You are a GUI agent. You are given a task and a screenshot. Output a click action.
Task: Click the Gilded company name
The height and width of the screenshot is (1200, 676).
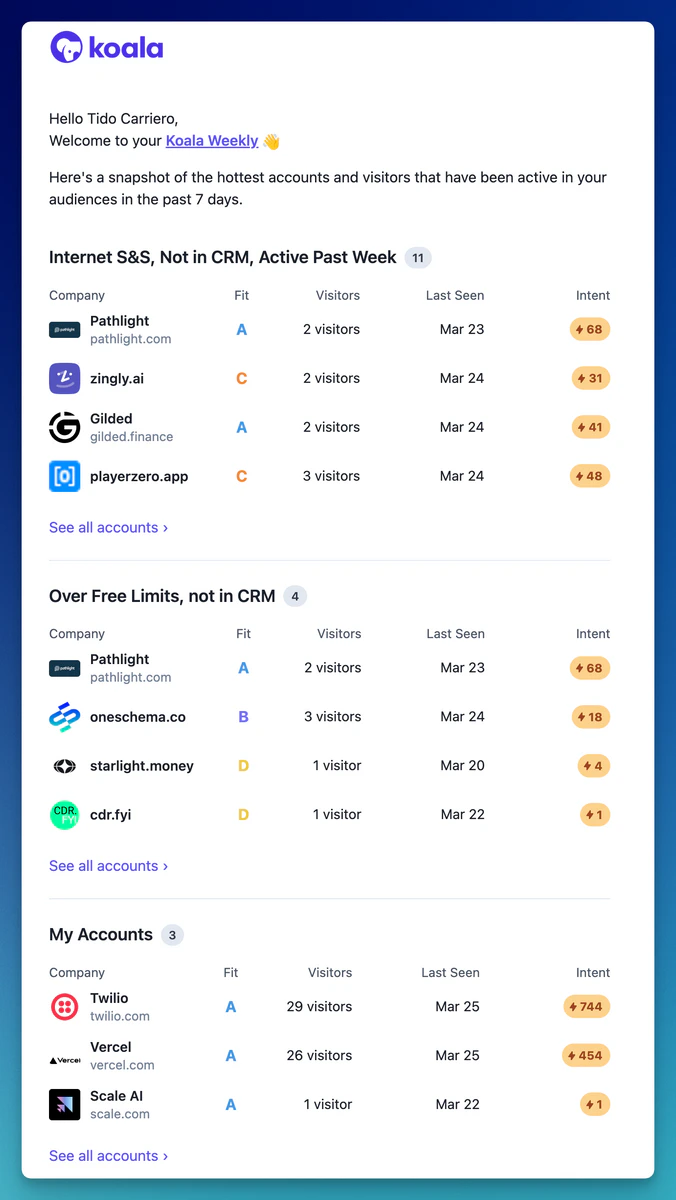111,419
